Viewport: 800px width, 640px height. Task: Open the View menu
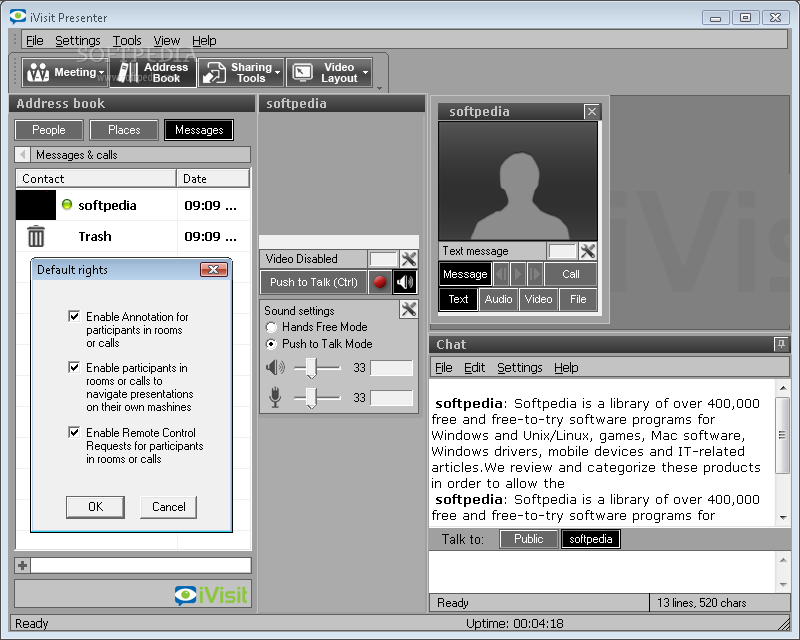pos(167,40)
